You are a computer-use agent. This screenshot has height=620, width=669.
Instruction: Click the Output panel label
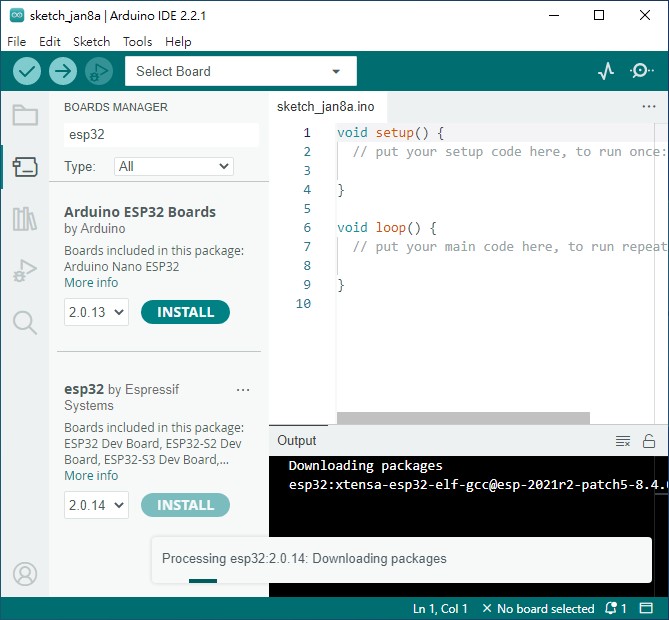click(x=297, y=440)
